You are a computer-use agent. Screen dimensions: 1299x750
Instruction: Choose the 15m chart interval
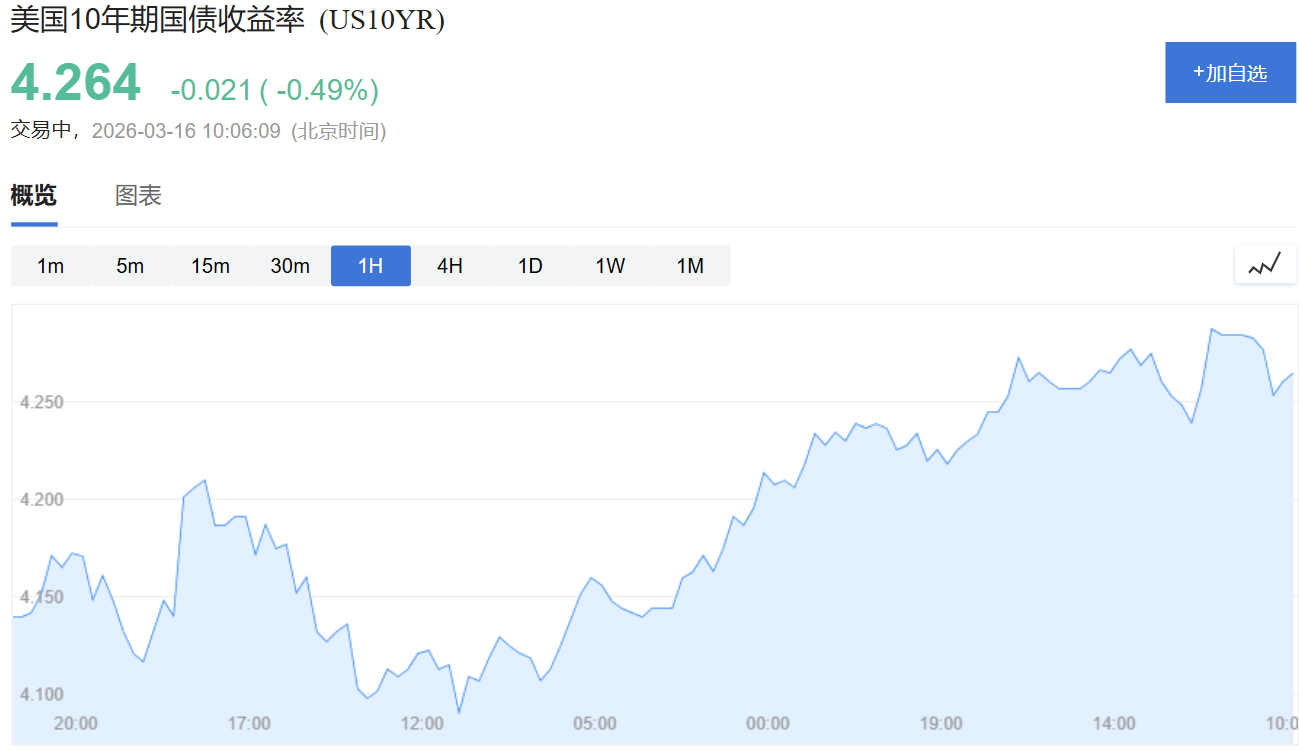210,266
